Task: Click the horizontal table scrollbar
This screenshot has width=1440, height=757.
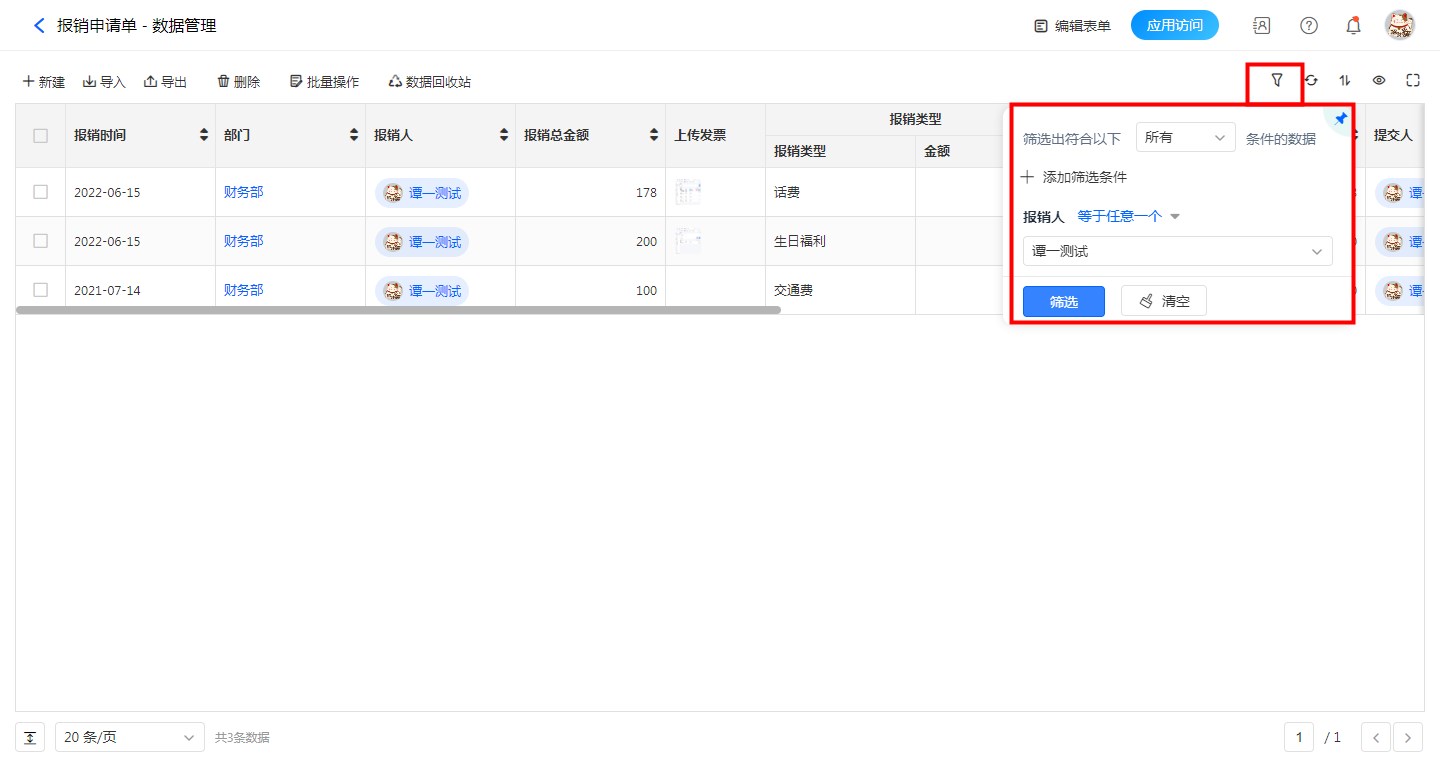Action: click(398, 310)
